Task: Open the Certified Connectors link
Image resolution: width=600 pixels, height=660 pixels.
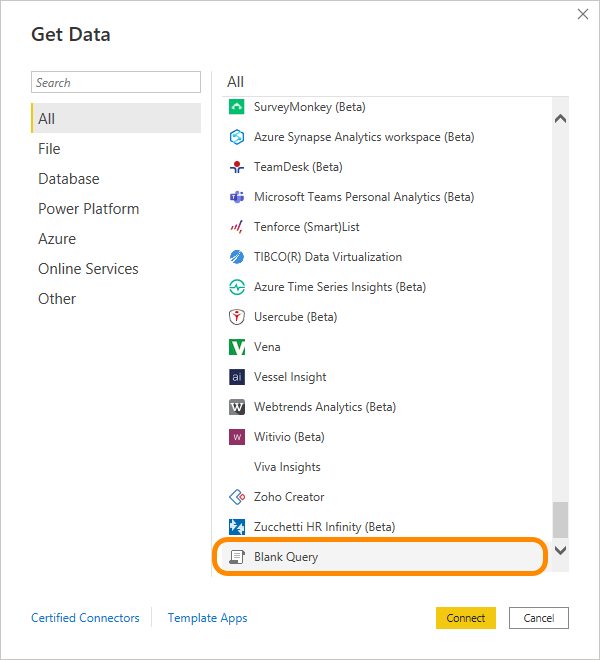Action: coord(85,618)
